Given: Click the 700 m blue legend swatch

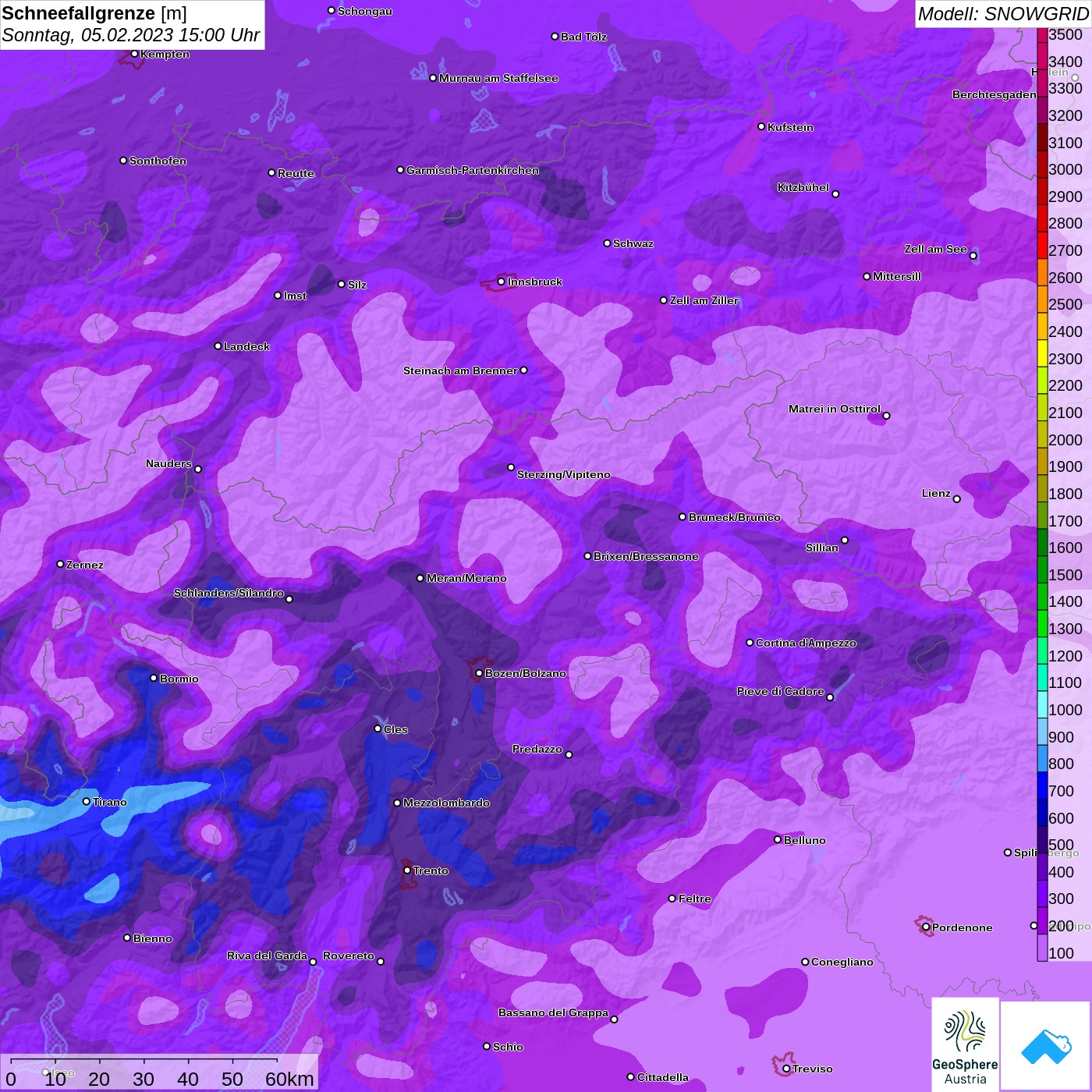Looking at the screenshot, I should (1042, 785).
